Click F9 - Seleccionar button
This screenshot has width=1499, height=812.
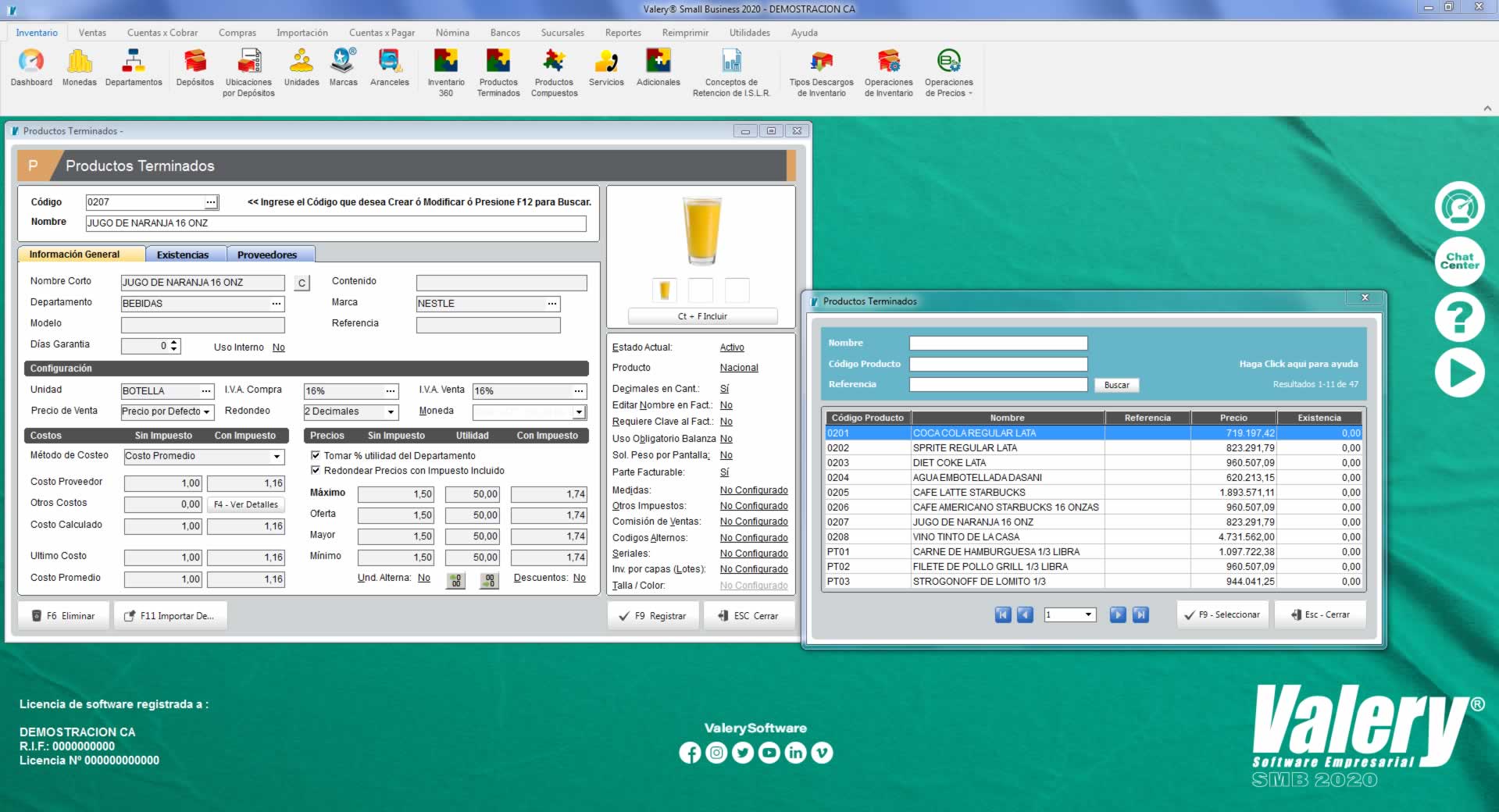1222,615
